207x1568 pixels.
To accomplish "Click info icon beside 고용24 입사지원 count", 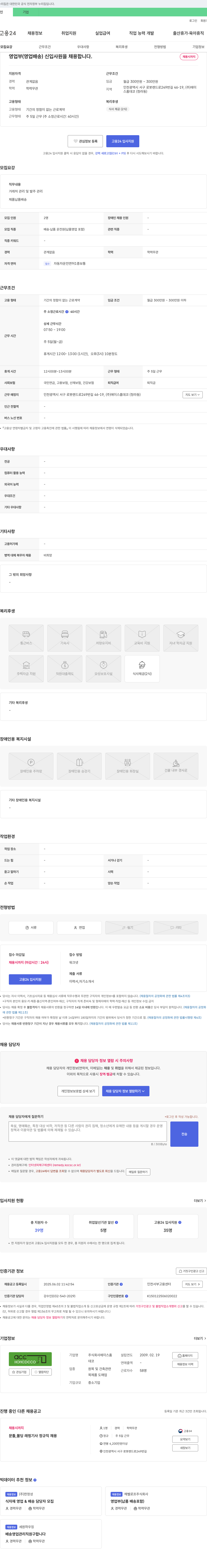I will 180,1222.
